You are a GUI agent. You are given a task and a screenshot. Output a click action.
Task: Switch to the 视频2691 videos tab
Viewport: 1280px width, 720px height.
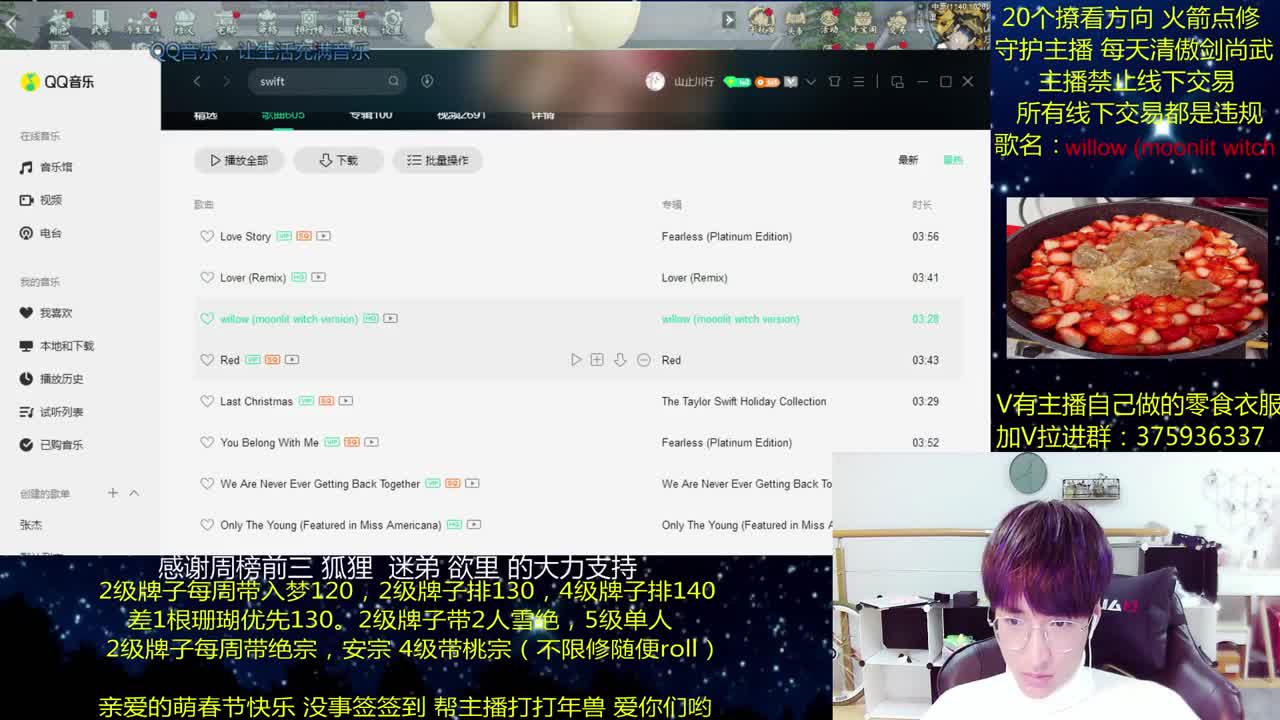click(461, 114)
